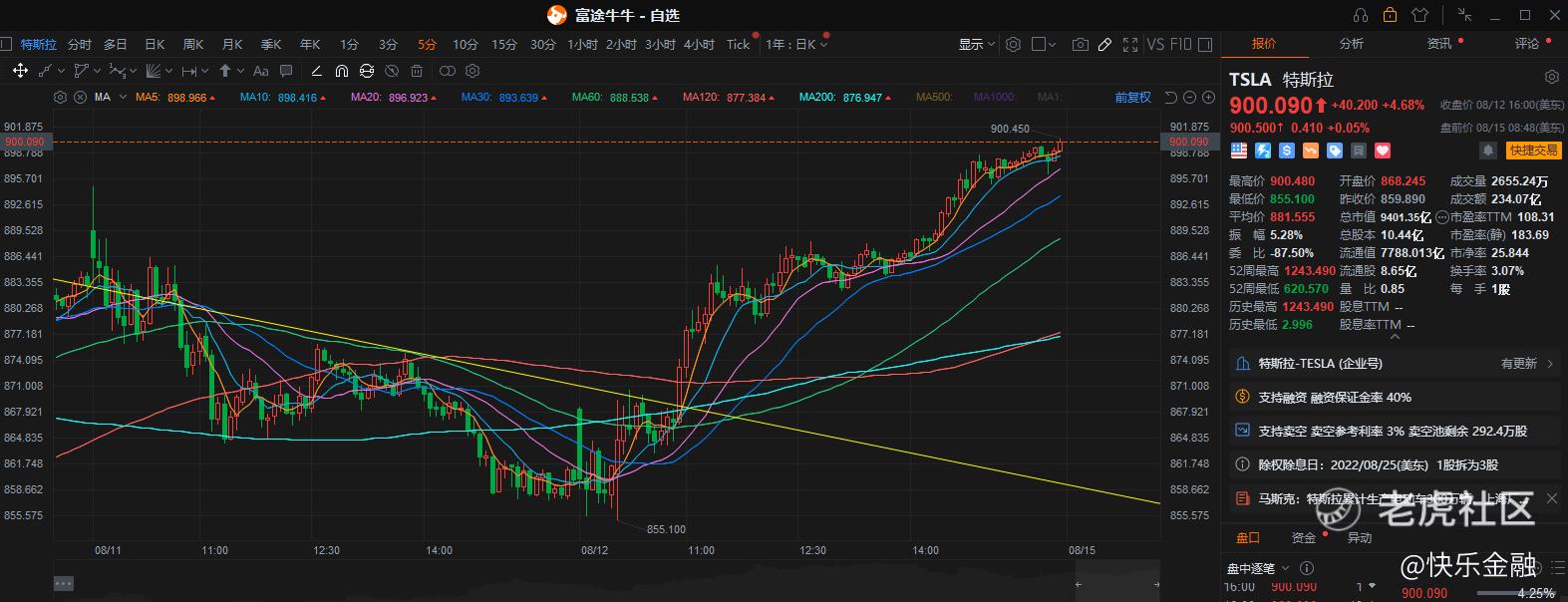Toggle hide all drawings eye icon
The width and height of the screenshot is (1568, 602).
point(392,71)
